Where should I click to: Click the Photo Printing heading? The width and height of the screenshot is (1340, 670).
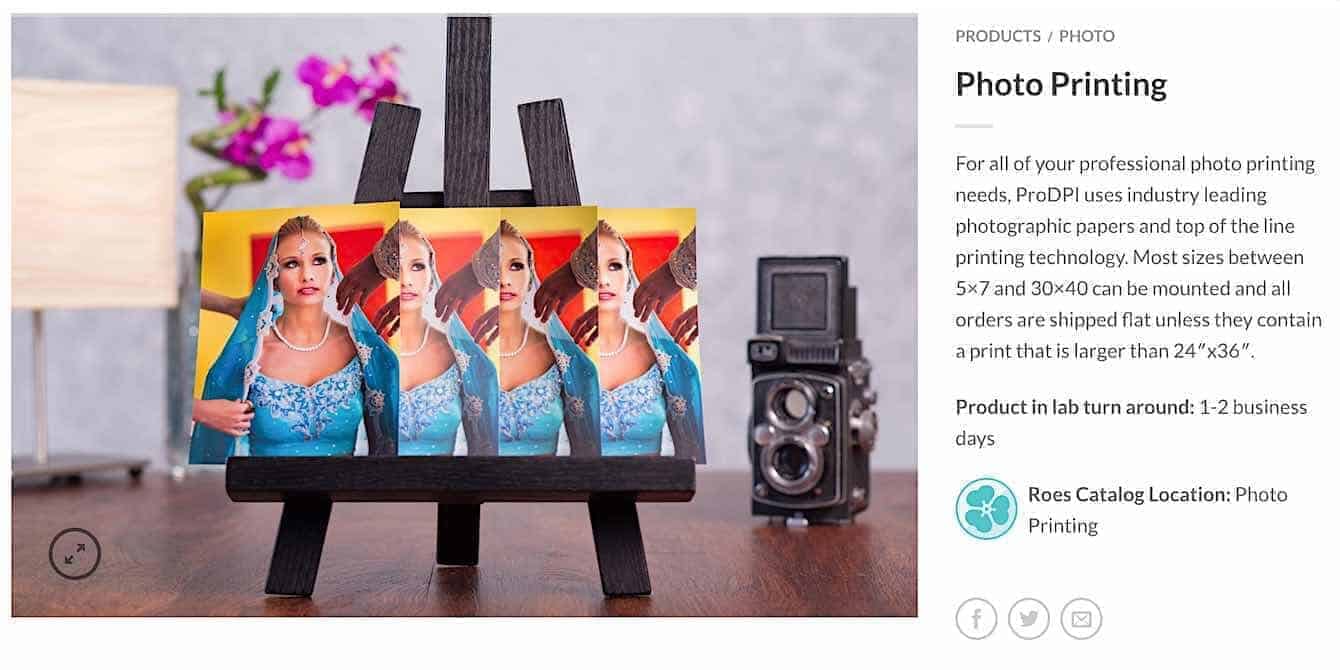(x=1061, y=84)
